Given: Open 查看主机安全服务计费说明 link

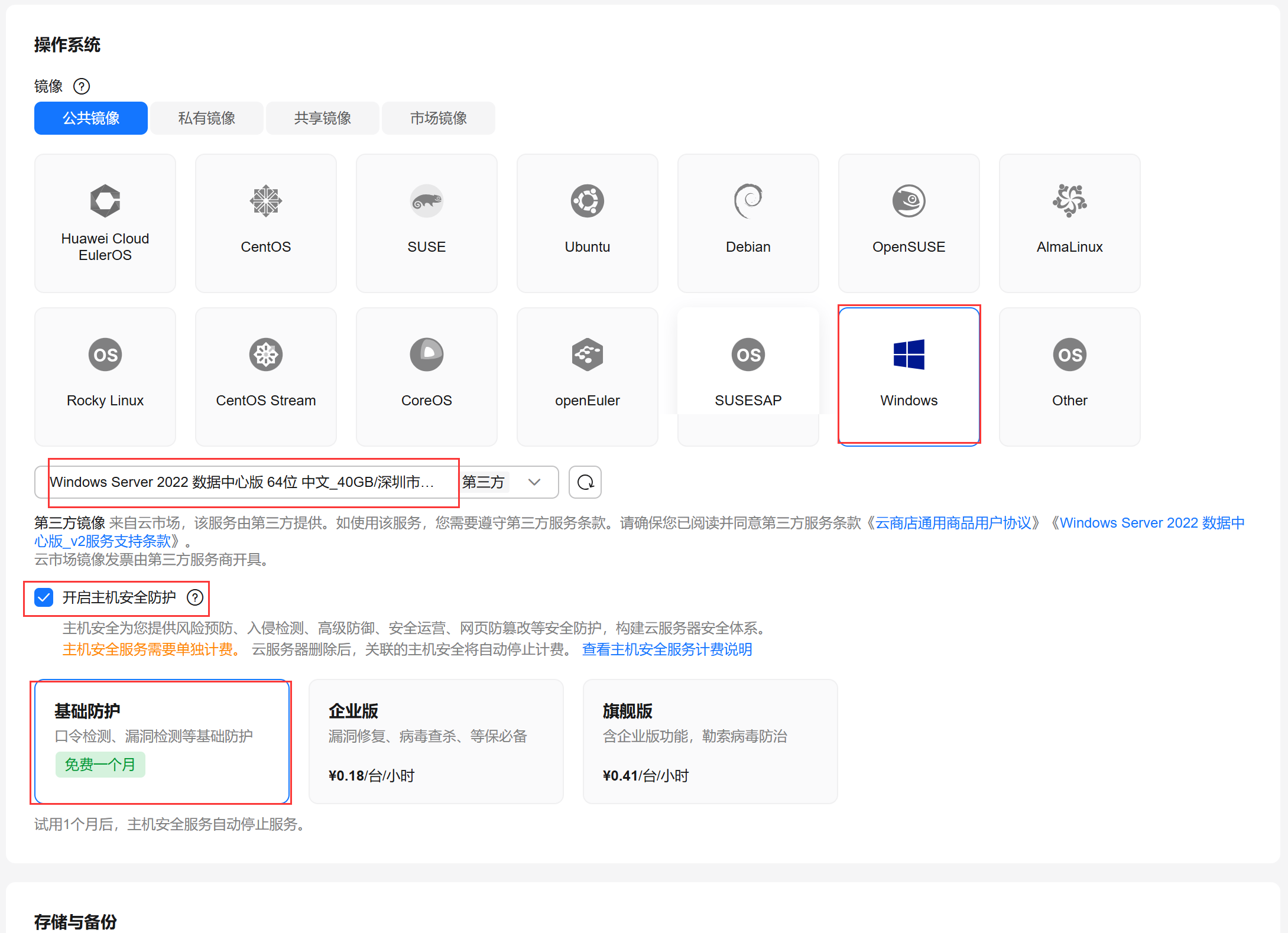Looking at the screenshot, I should [x=667, y=649].
